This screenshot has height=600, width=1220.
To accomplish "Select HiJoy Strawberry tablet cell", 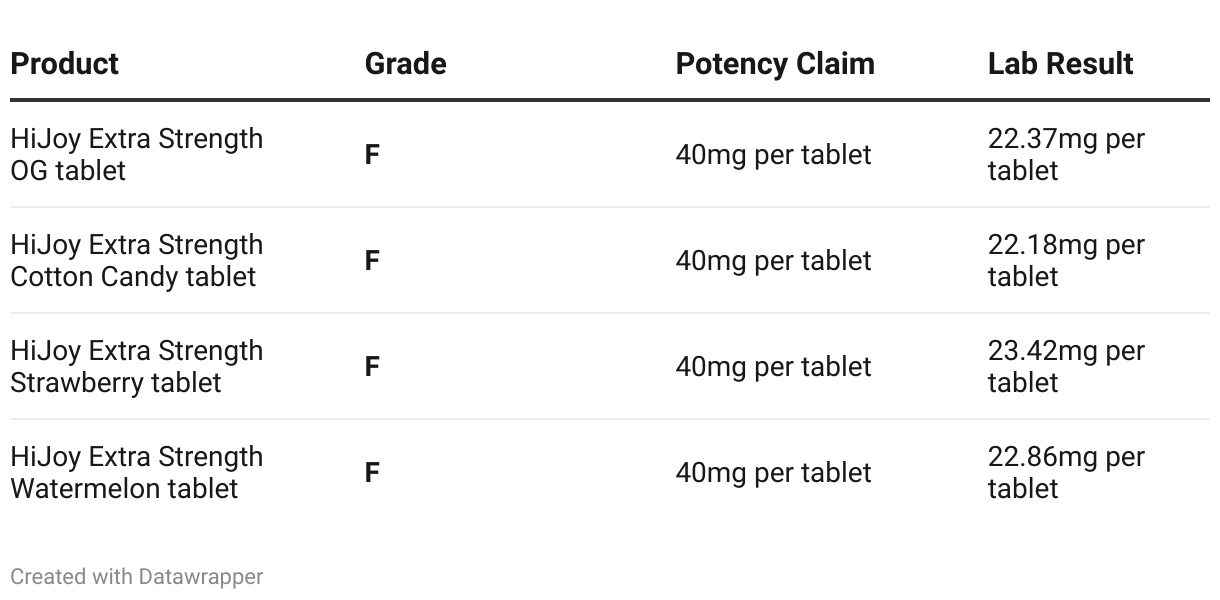I will pyautogui.click(x=137, y=366).
